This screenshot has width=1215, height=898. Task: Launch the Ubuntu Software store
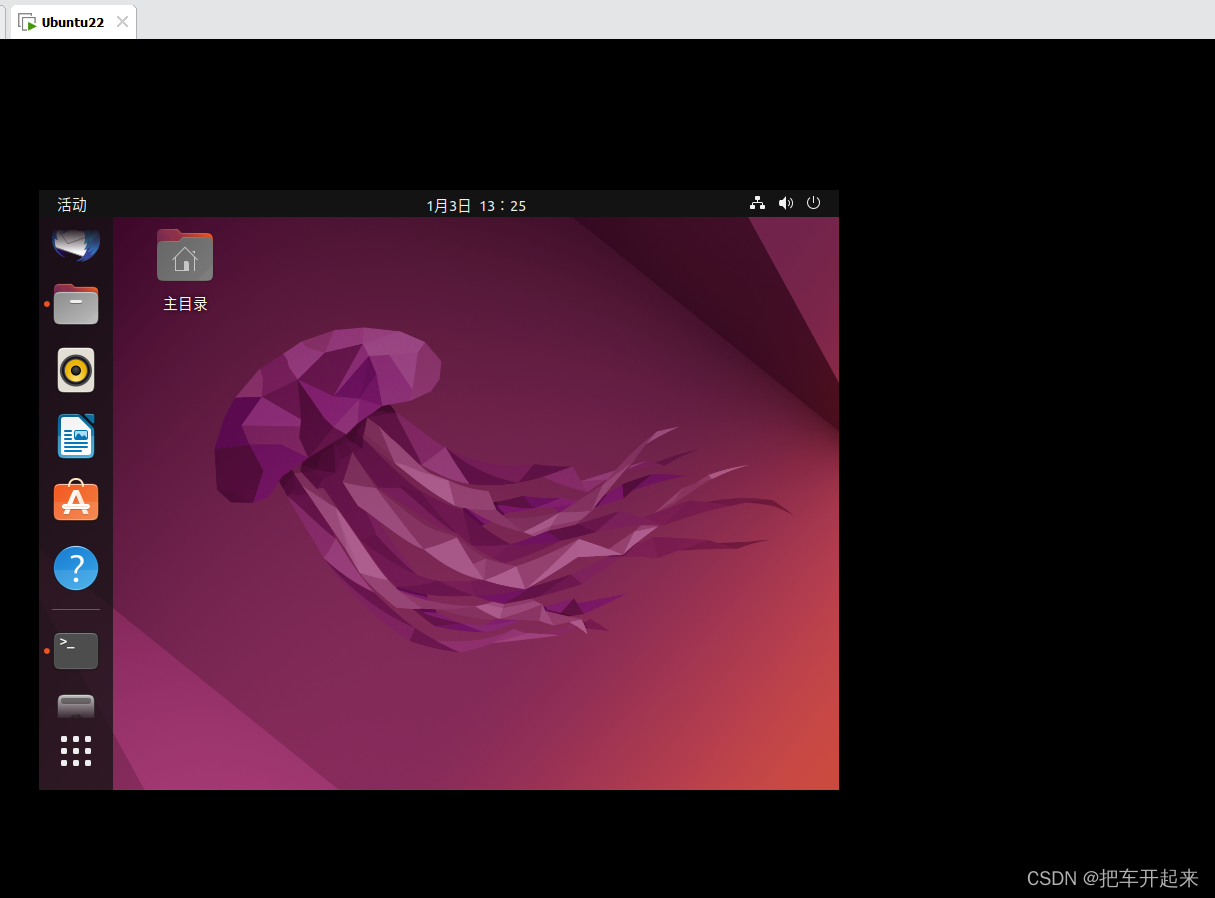(76, 501)
